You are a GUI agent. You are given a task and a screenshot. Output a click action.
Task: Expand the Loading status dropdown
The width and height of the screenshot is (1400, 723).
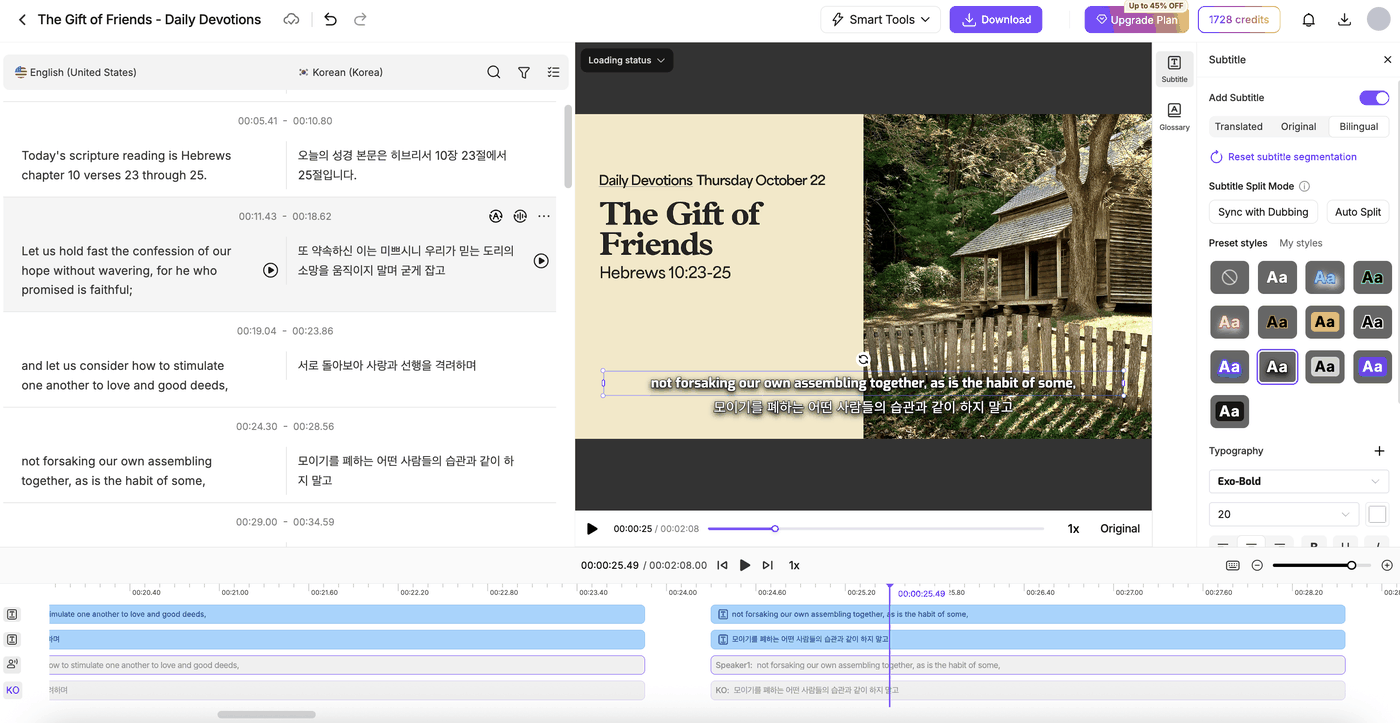pyautogui.click(x=626, y=60)
